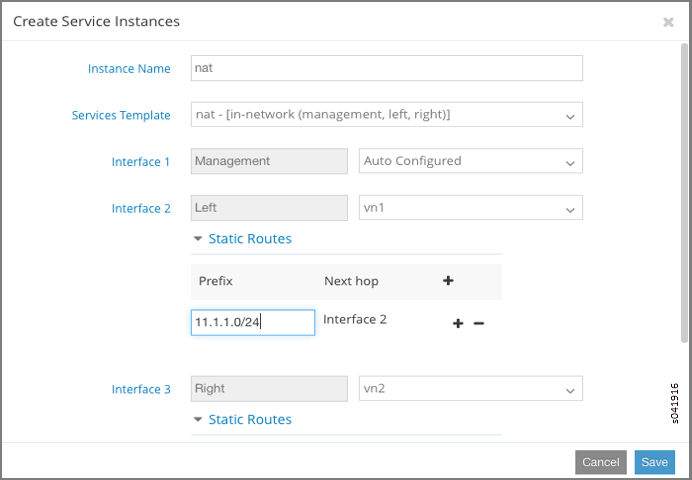Remove the 11.1.1.0/24 route with minus icon

pyautogui.click(x=479, y=324)
